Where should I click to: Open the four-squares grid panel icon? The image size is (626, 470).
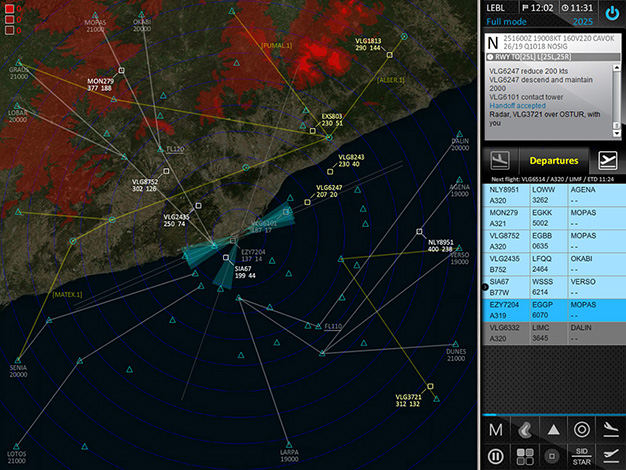[x=523, y=456]
